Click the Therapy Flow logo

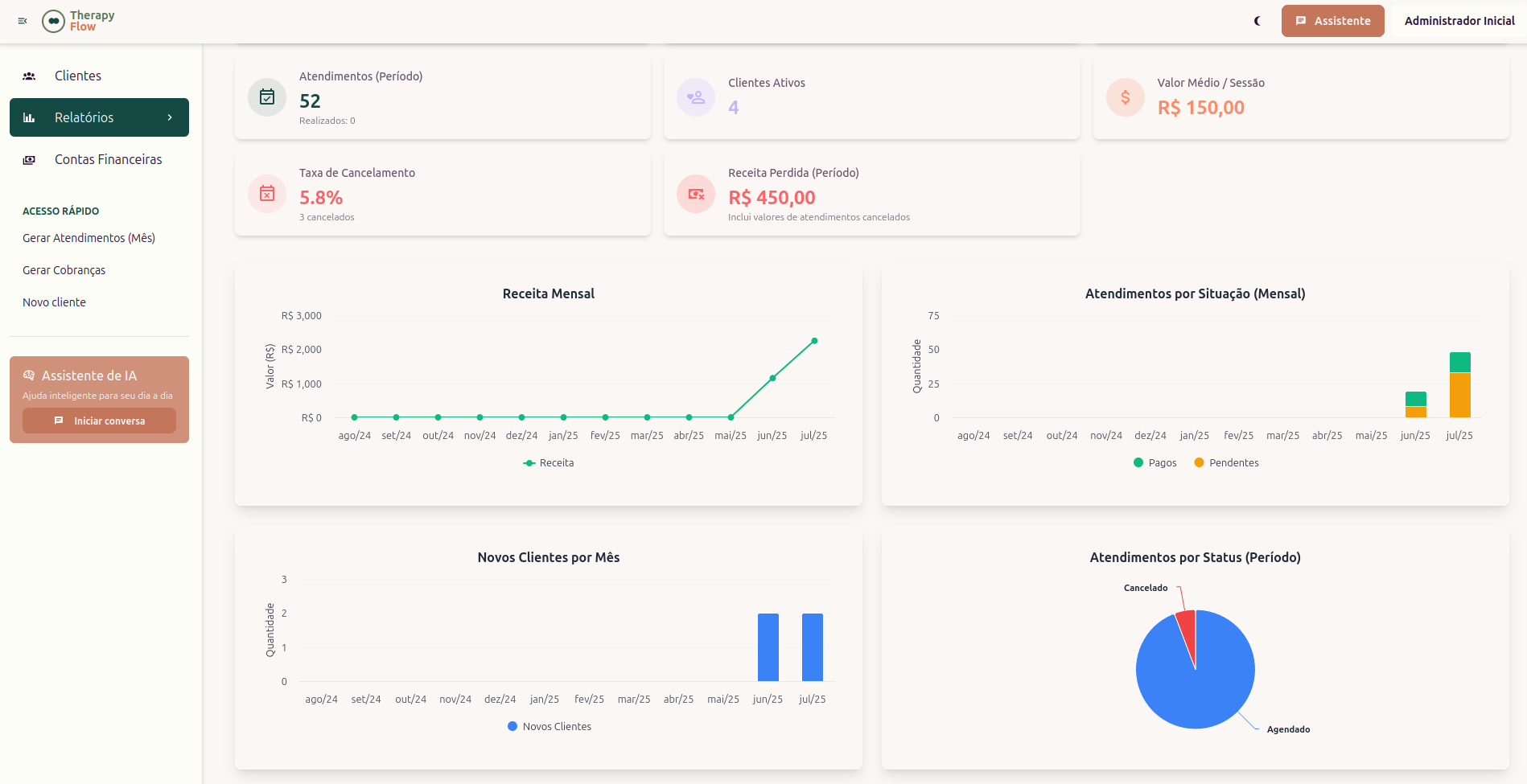tap(79, 21)
